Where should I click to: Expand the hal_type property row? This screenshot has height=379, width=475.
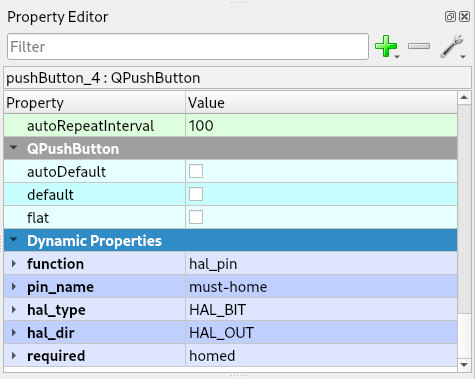click(x=14, y=310)
